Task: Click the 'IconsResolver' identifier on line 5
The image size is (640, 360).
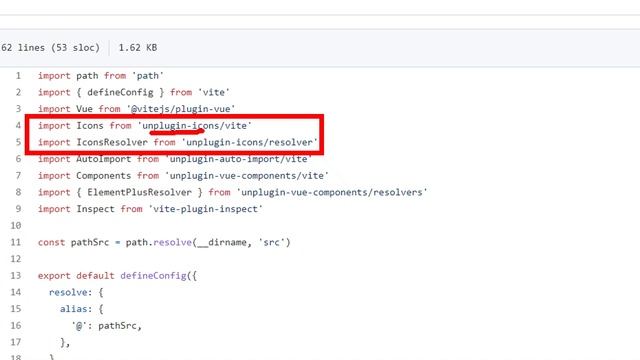Action: 112,142
